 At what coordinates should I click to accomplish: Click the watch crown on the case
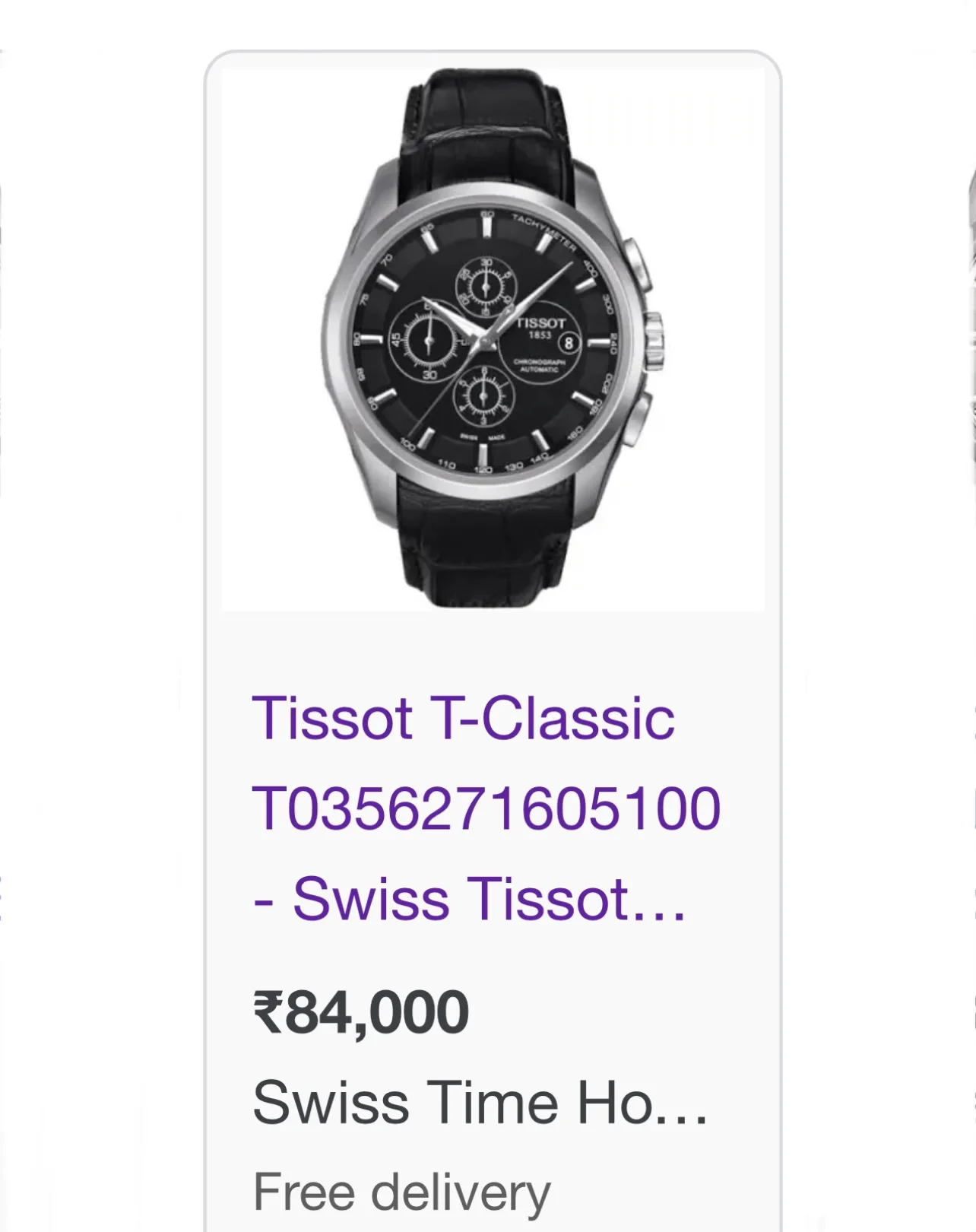654,340
